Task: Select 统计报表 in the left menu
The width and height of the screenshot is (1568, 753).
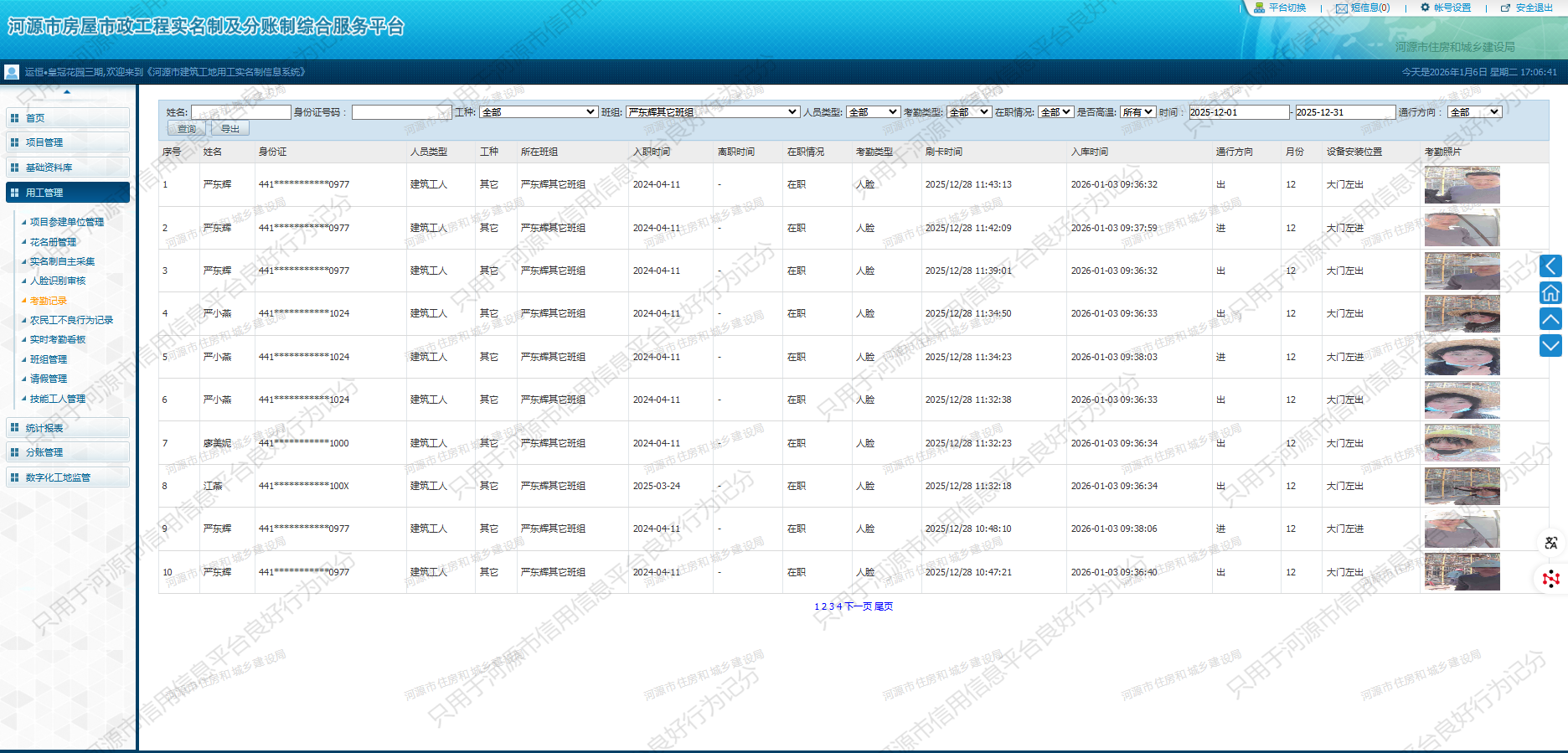Action: click(x=44, y=428)
